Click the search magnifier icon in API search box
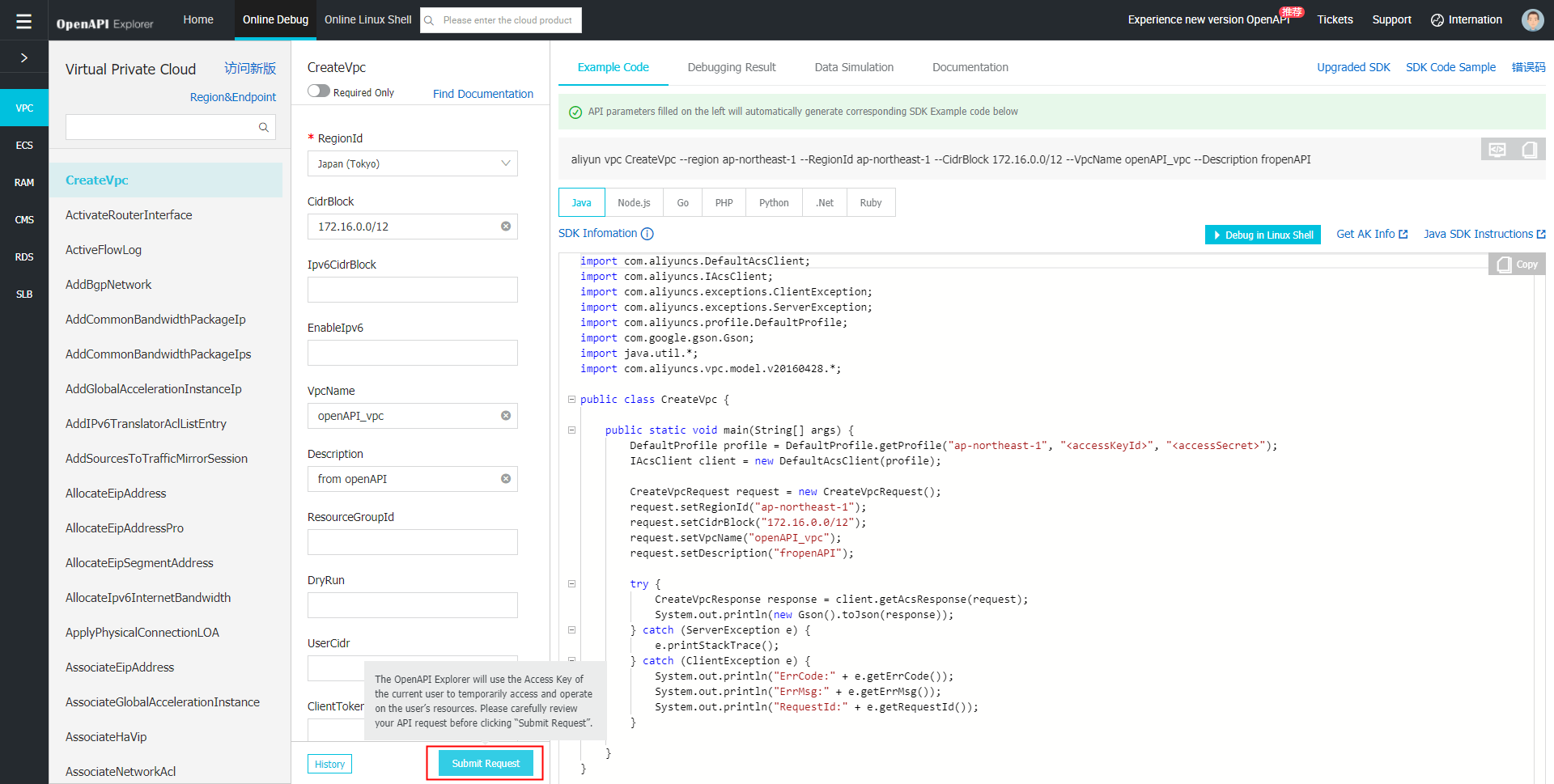Image resolution: width=1554 pixels, height=784 pixels. coord(263,127)
